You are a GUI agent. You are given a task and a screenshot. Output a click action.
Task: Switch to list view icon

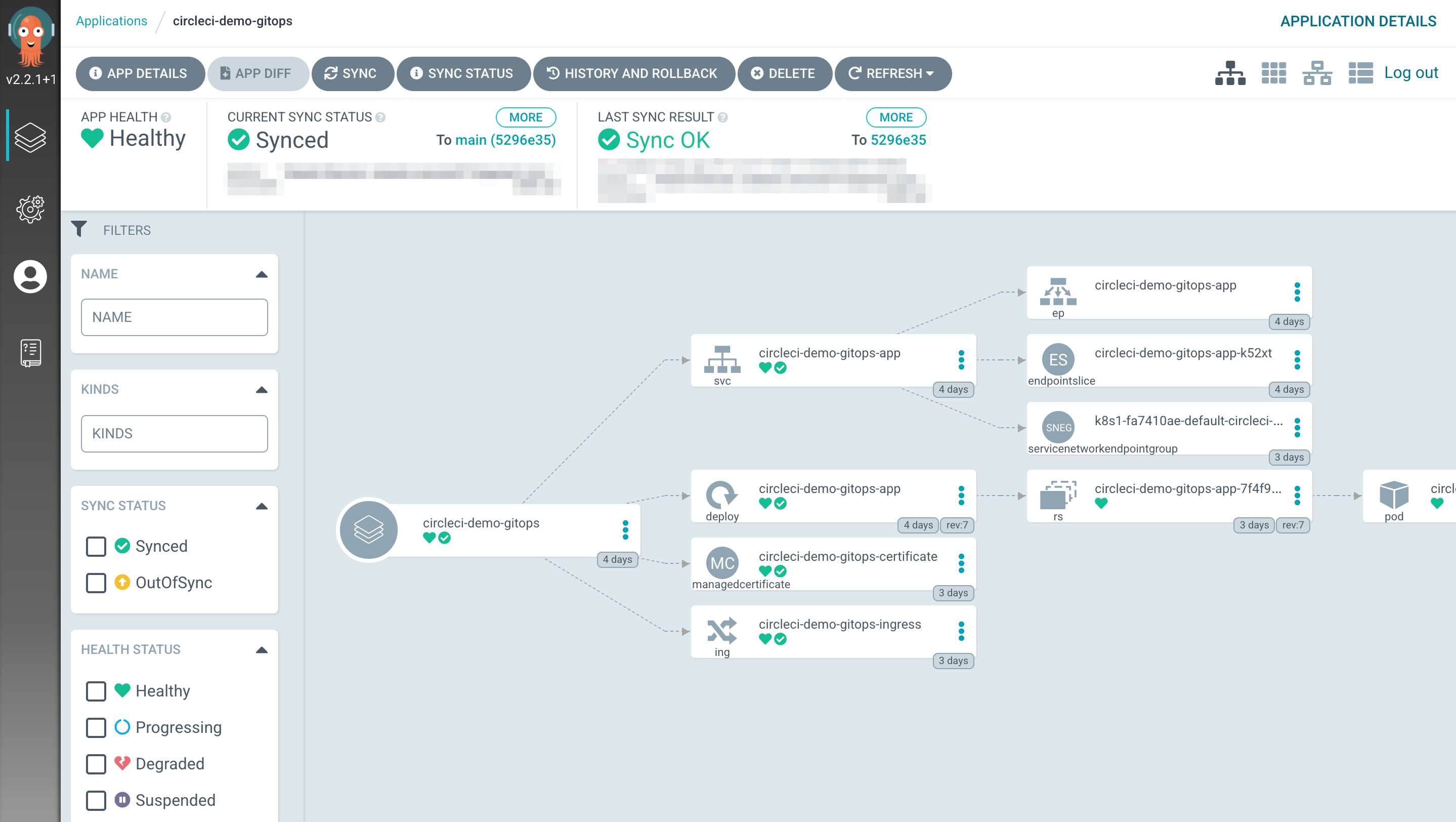click(1360, 73)
